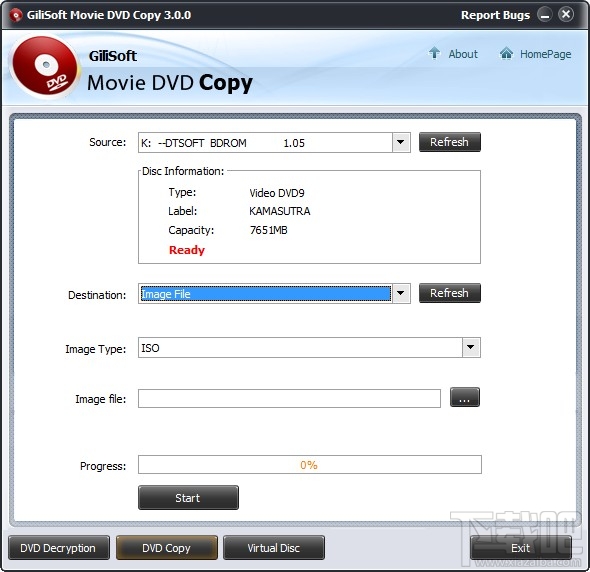Click the Capacity: label
Viewport: 590px width, 572px height.
click(191, 230)
